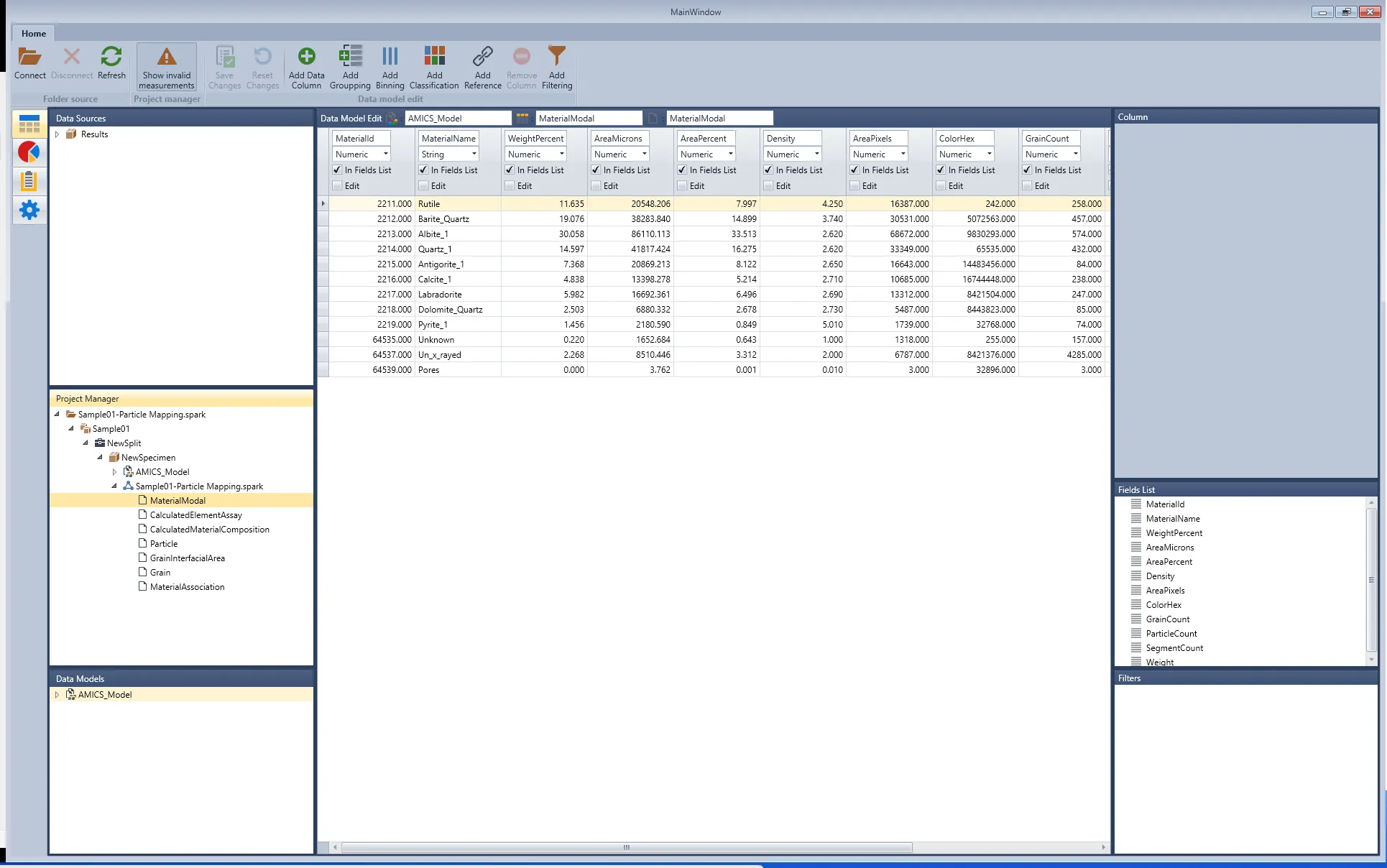Open the settings gear sidebar icon
Screen dimensions: 1387x868
29,210
